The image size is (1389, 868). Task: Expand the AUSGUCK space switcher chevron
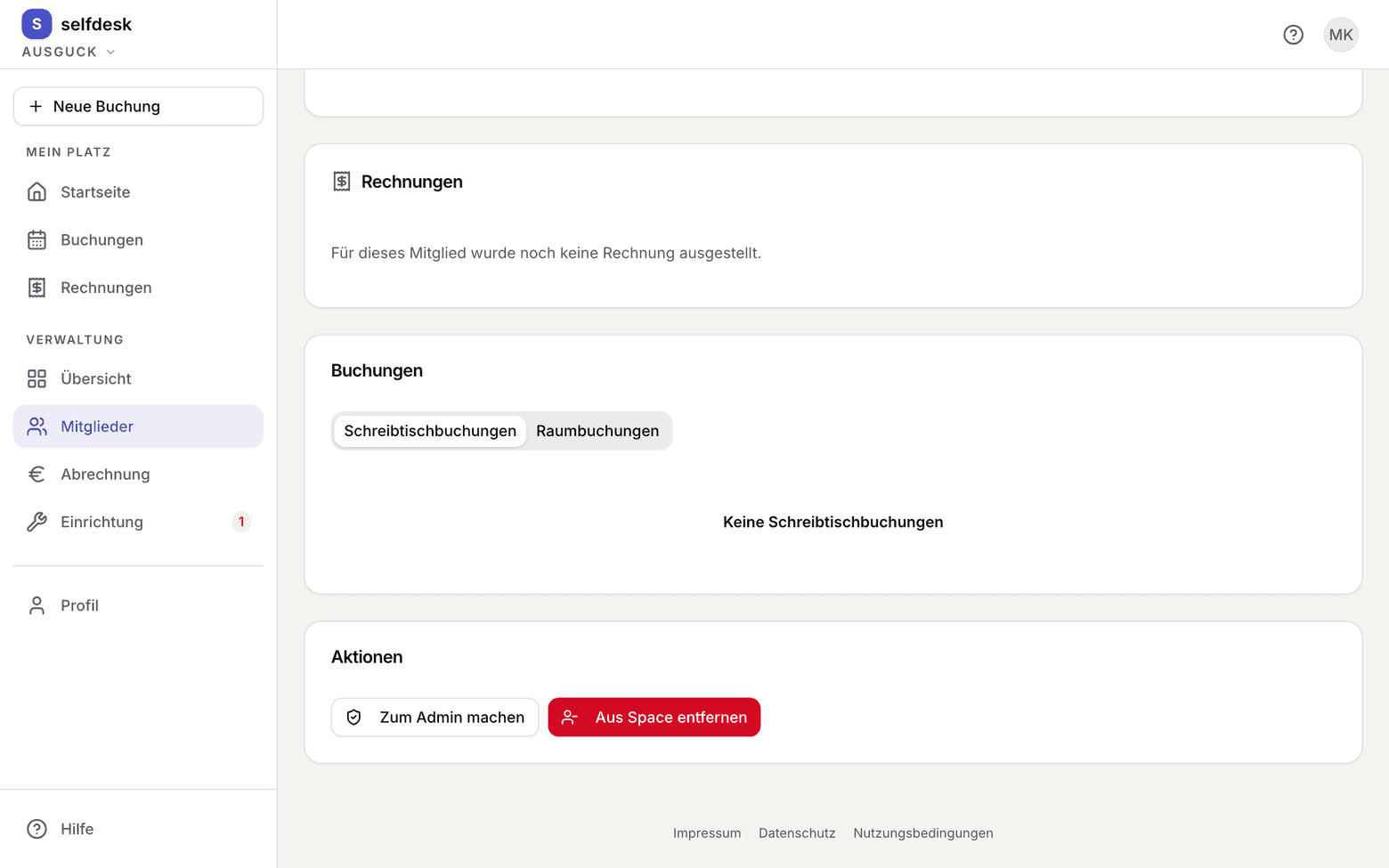[110, 53]
